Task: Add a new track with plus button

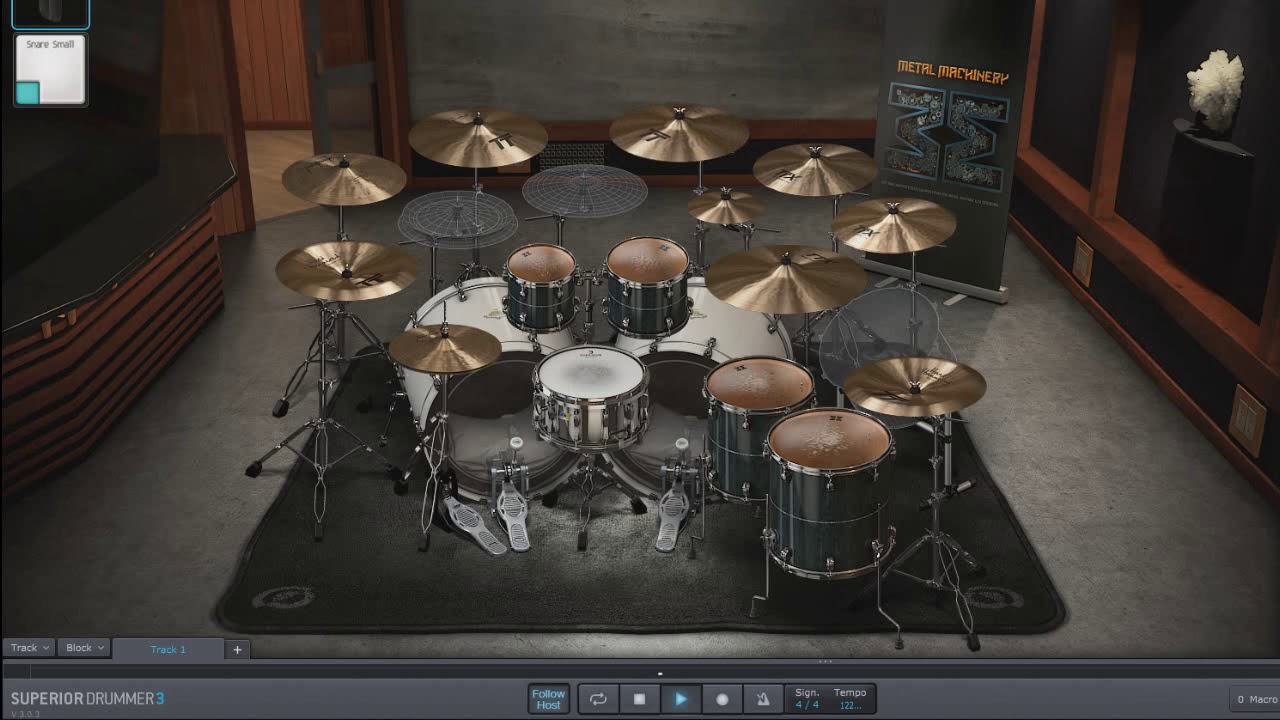Action: [237, 649]
